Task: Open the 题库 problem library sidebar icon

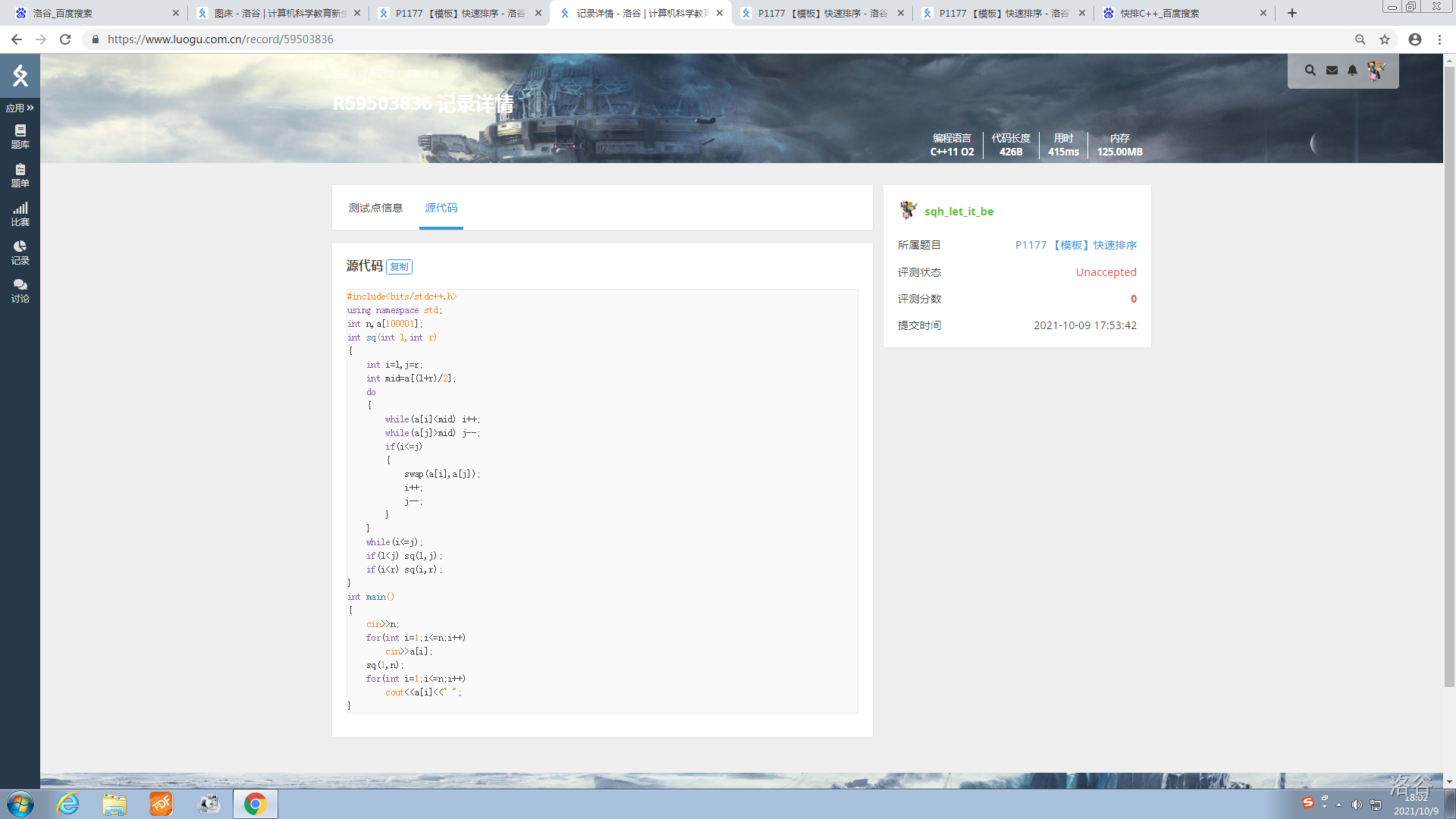Action: click(x=20, y=136)
